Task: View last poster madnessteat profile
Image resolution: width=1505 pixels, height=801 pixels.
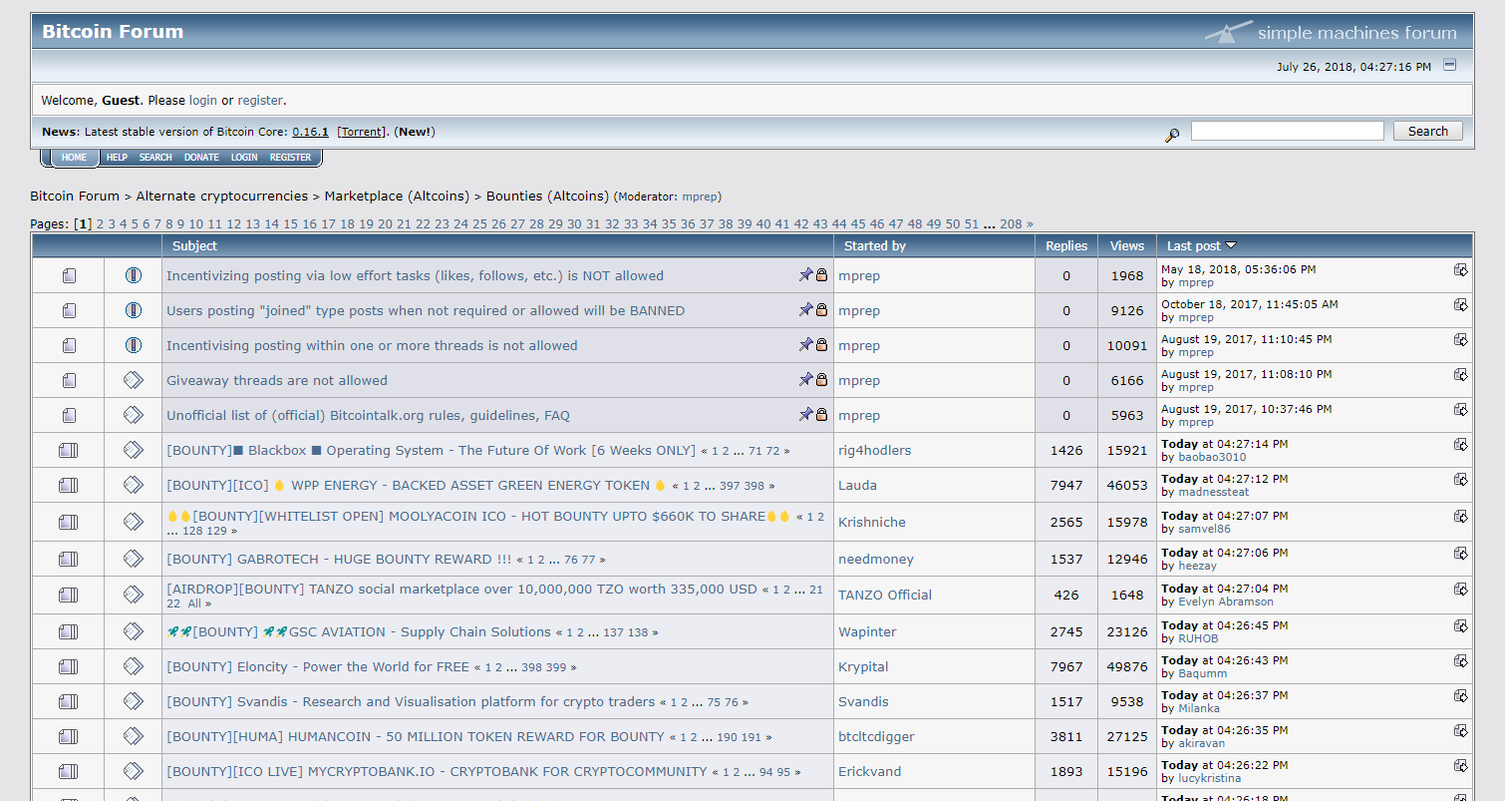Action: point(1212,492)
